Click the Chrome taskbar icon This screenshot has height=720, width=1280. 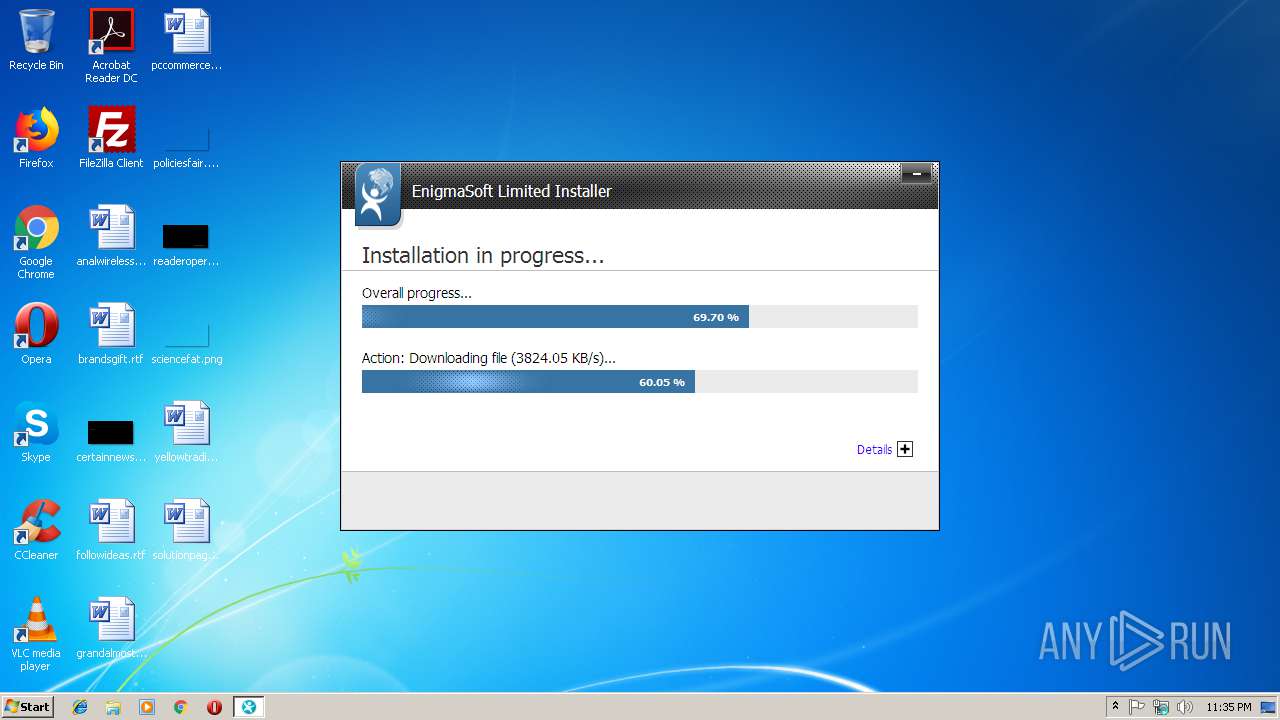point(181,707)
